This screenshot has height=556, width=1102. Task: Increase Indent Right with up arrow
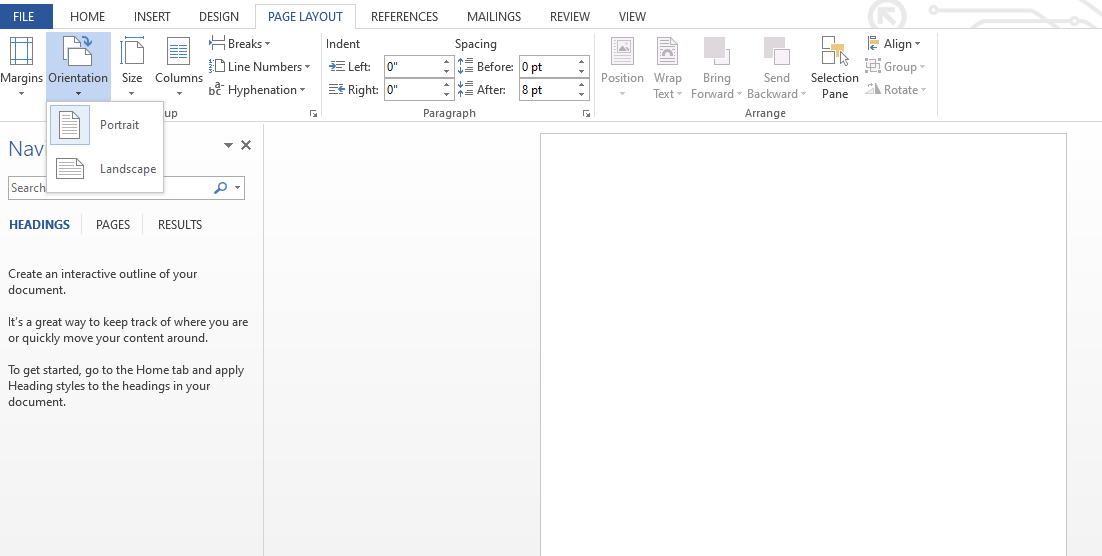point(447,85)
